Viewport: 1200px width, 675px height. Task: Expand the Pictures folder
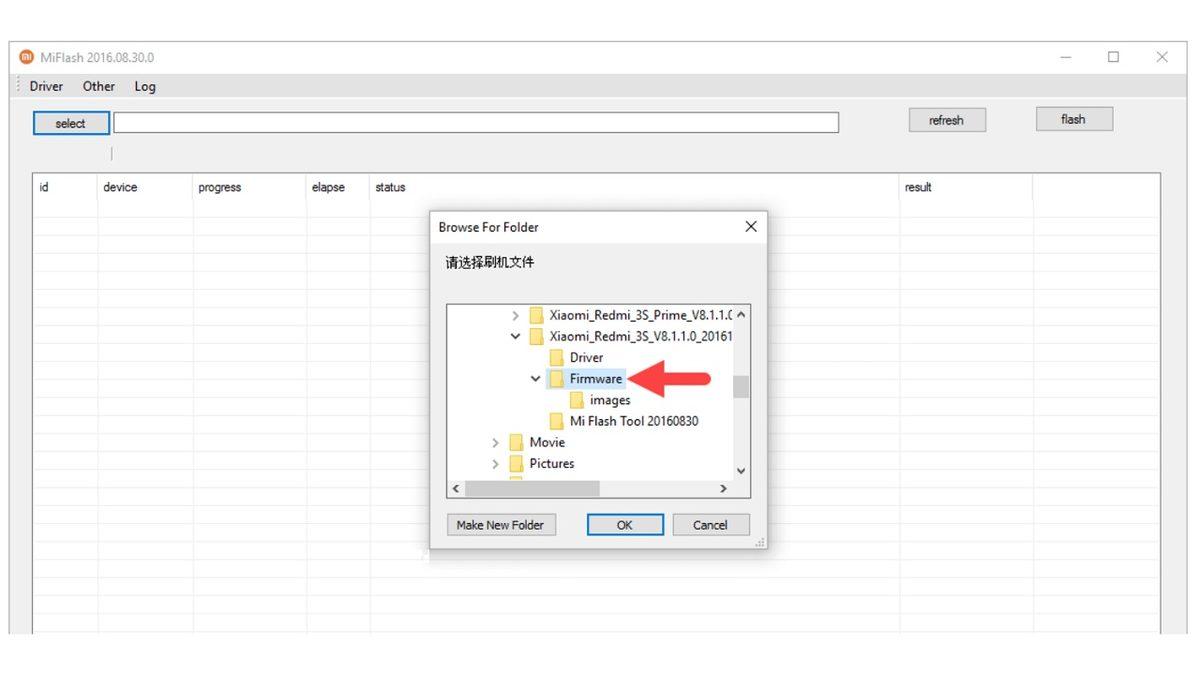tap(496, 464)
